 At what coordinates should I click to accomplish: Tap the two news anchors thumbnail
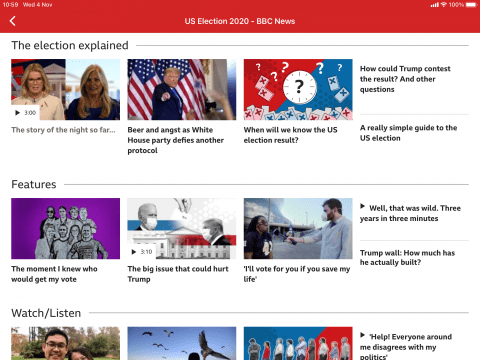pyautogui.click(x=65, y=89)
